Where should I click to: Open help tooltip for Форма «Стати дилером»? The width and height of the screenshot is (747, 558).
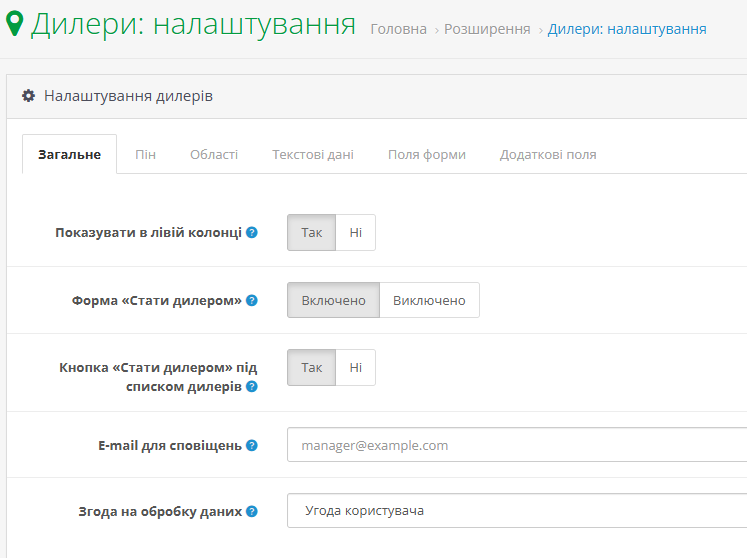[x=252, y=301]
